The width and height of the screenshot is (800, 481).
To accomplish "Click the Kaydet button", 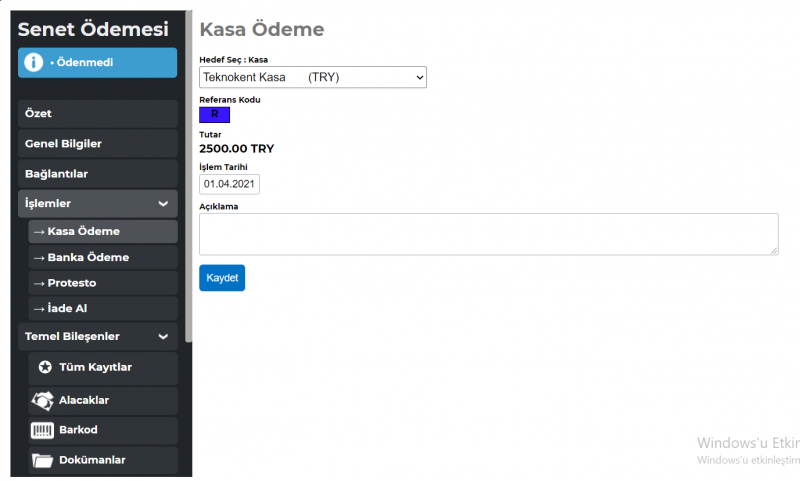I will [222, 278].
